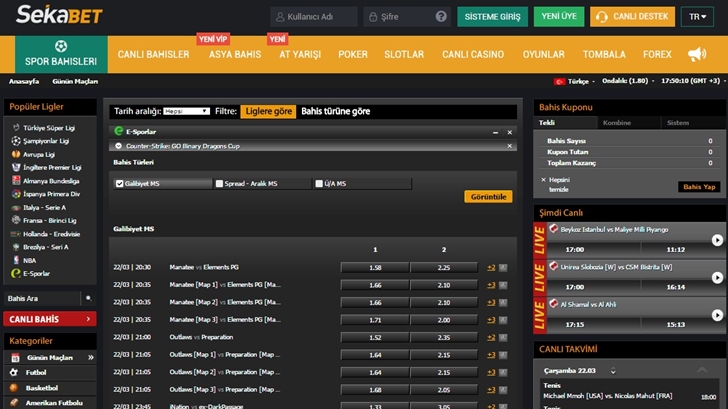Click the Bahis Ara search field
Image resolution: width=728 pixels, height=409 pixels.
pyautogui.click(x=42, y=299)
